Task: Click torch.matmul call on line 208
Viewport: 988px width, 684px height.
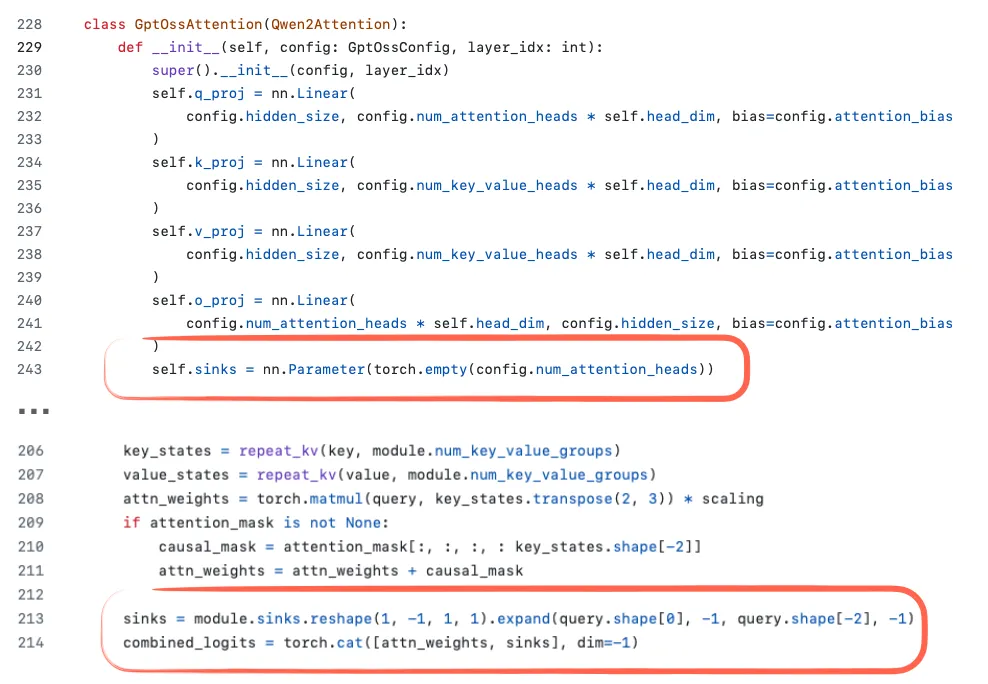Action: (309, 499)
